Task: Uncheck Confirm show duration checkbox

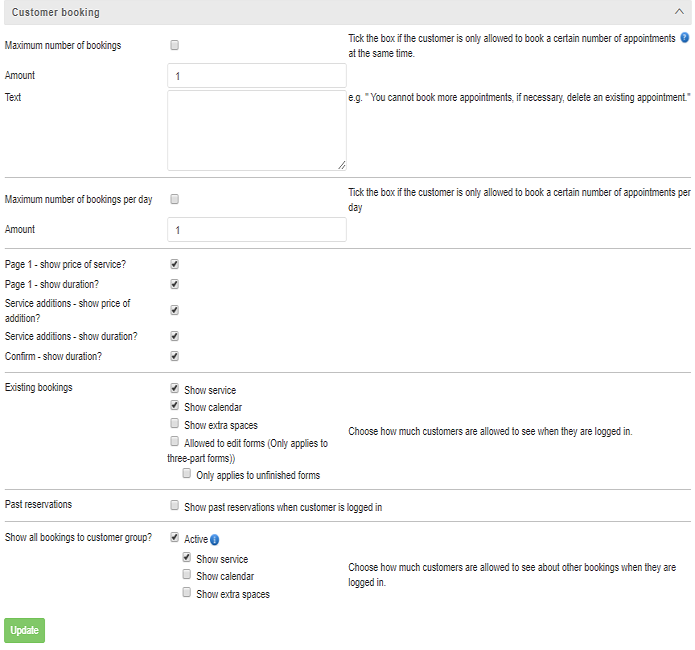Action: click(x=175, y=356)
